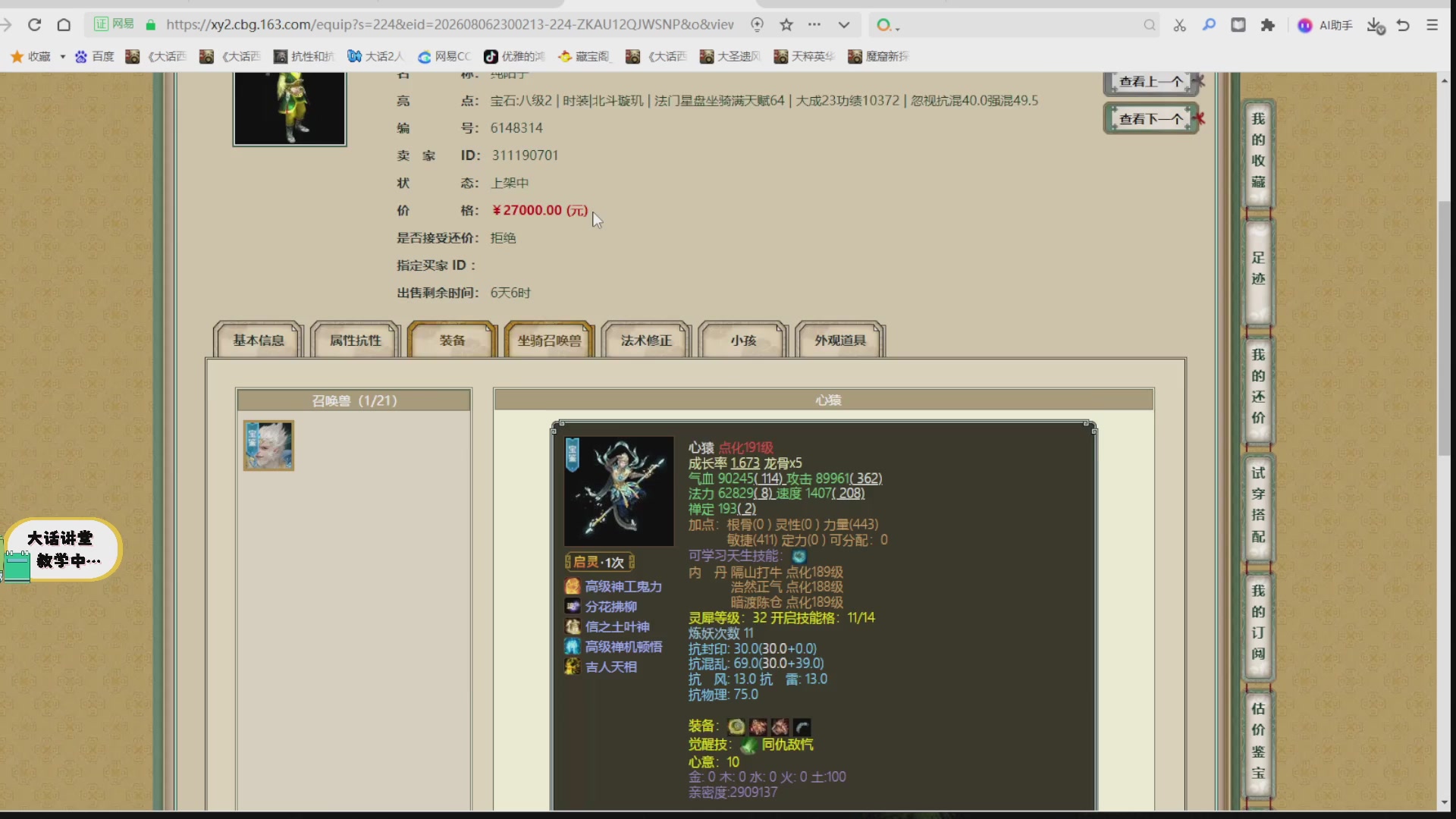
Task: Expand the address bar history dropdown arrow
Action: (844, 25)
